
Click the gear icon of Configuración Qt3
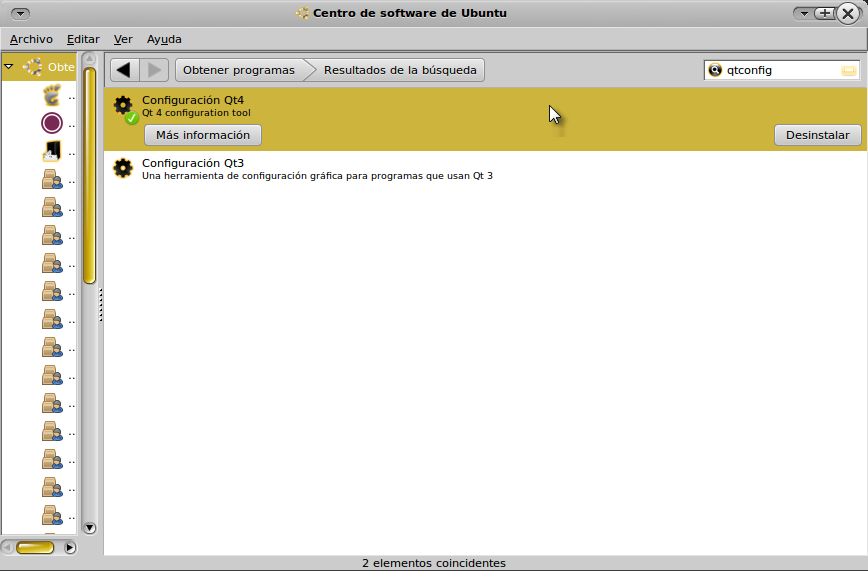[123, 168]
